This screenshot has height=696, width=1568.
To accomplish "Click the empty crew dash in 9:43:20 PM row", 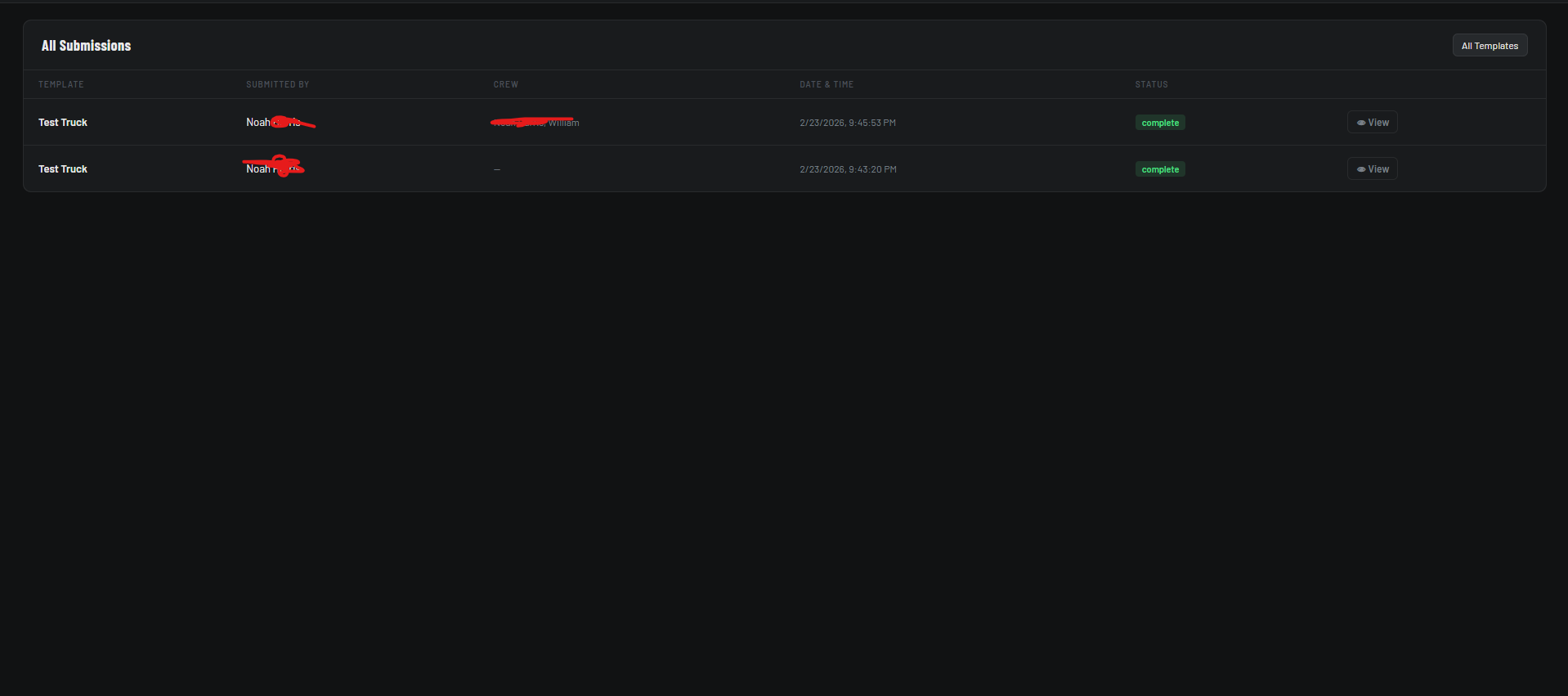I will coord(497,169).
